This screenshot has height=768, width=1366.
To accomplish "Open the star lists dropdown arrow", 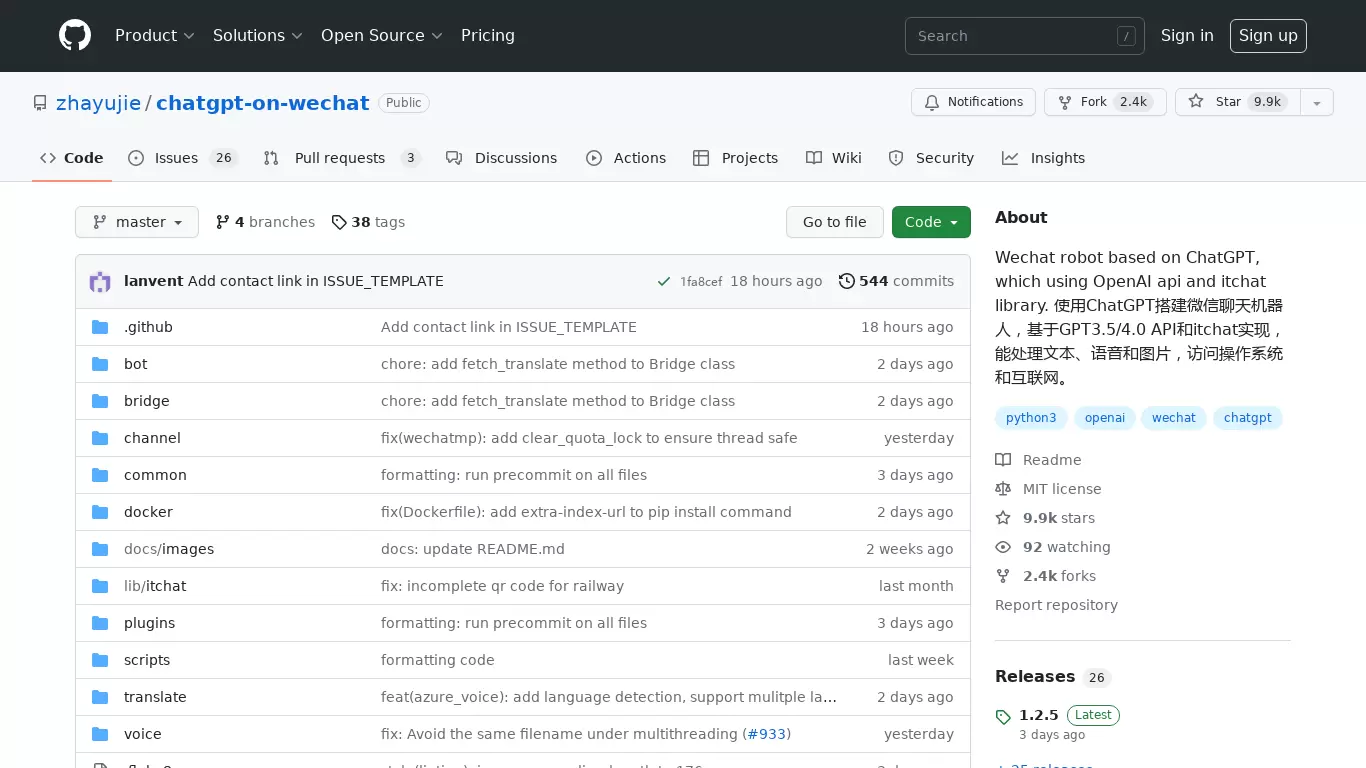I will (x=1317, y=102).
